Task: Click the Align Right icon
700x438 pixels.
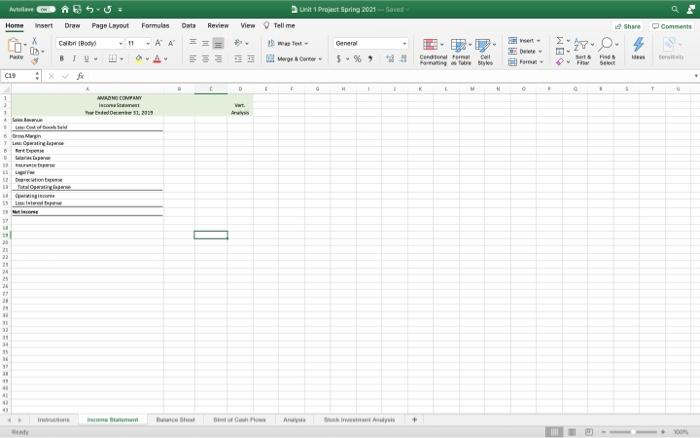Action: tap(218, 58)
